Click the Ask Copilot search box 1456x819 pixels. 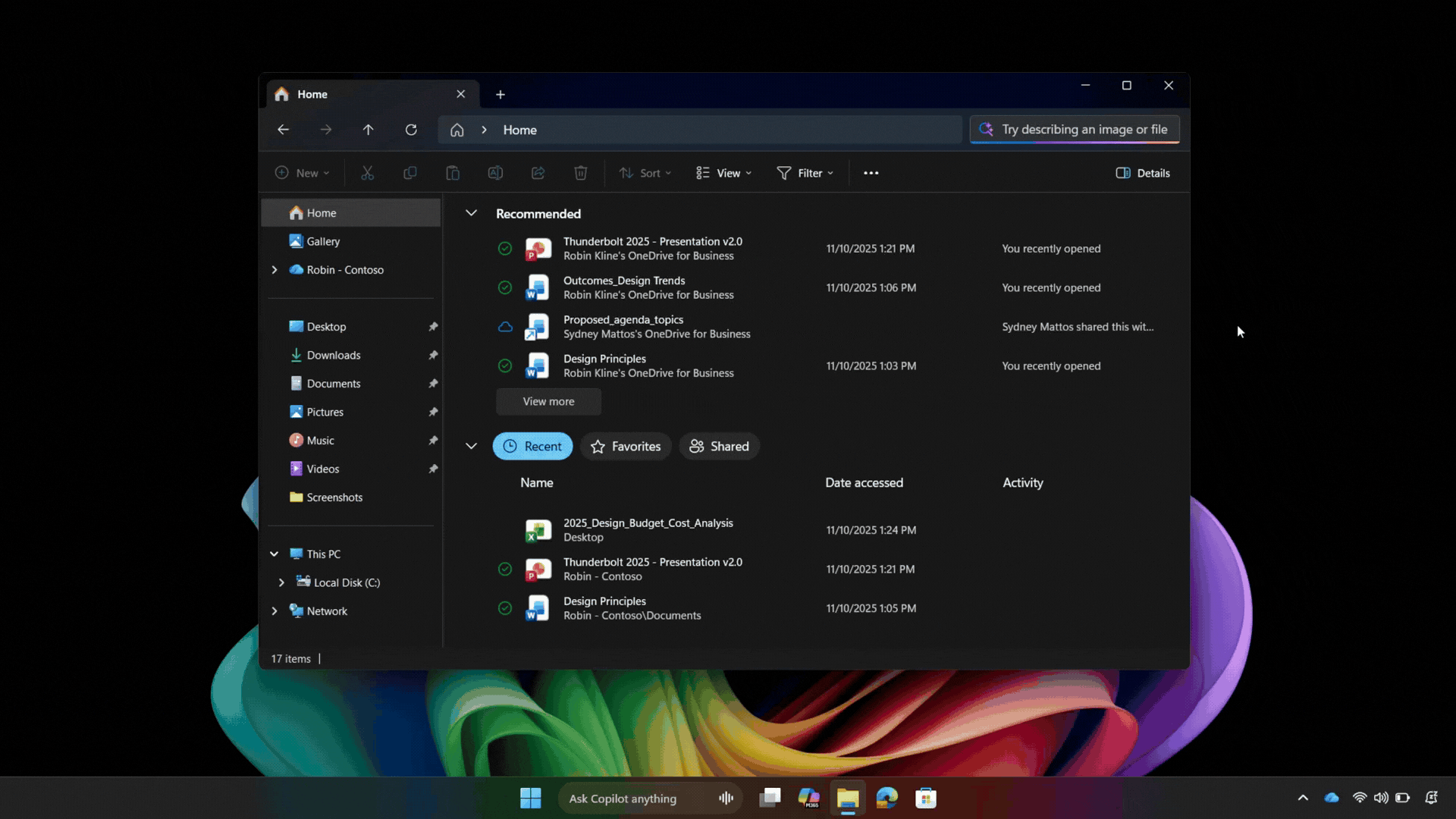pos(650,798)
